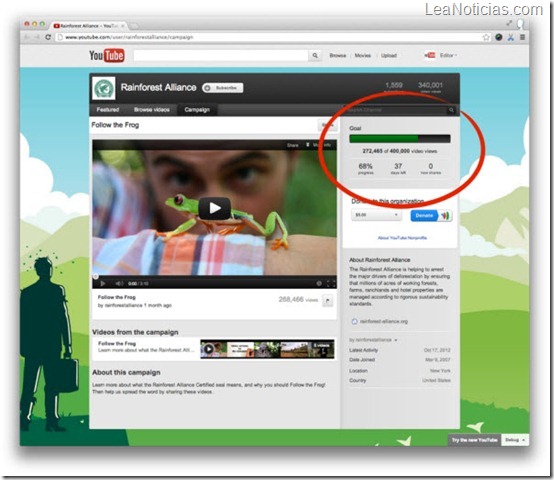The height and width of the screenshot is (480, 554).
Task: Click the small play icon in the player controls
Action: (103, 283)
